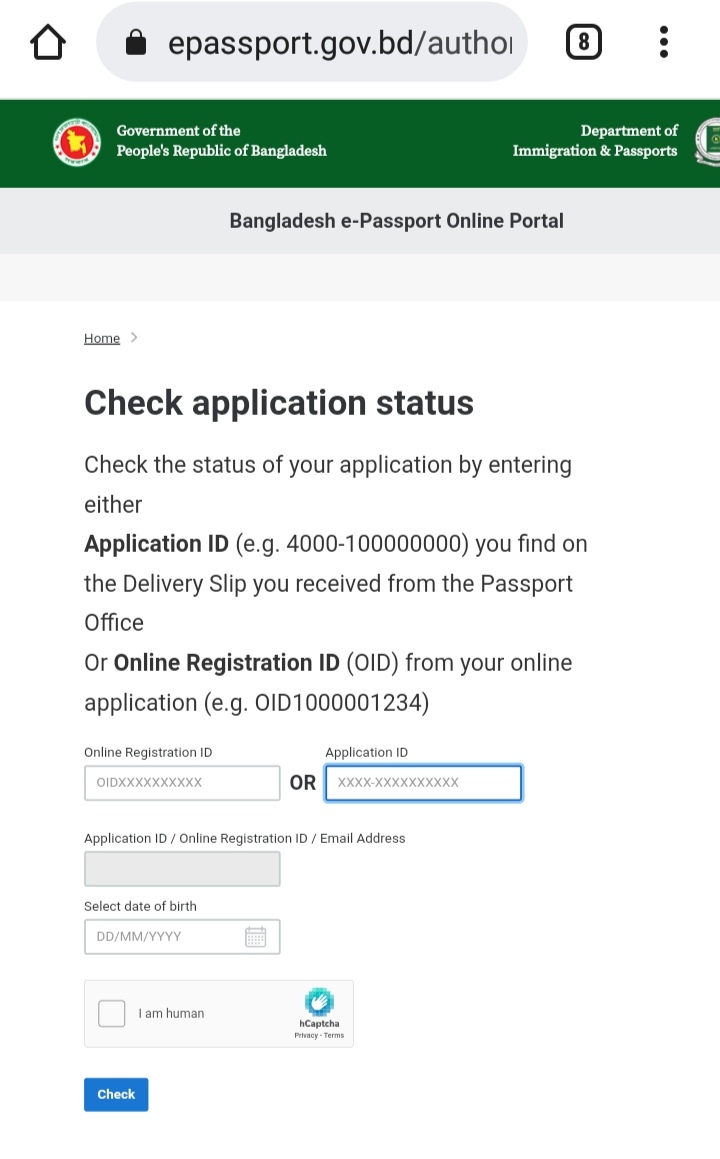This screenshot has width=720, height=1159.
Task: Tap the browser home icon
Action: pyautogui.click(x=48, y=42)
